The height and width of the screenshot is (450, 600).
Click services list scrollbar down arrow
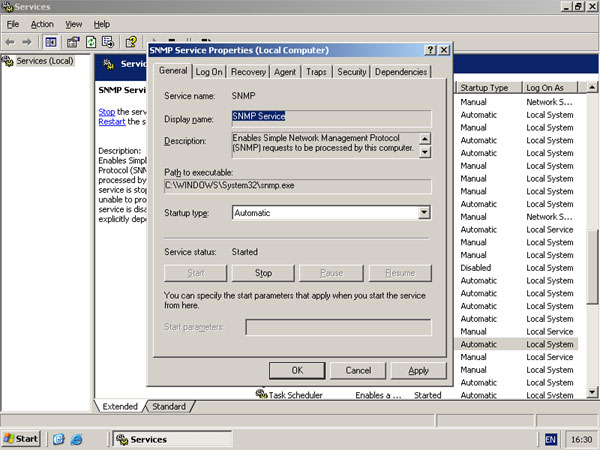pos(592,391)
